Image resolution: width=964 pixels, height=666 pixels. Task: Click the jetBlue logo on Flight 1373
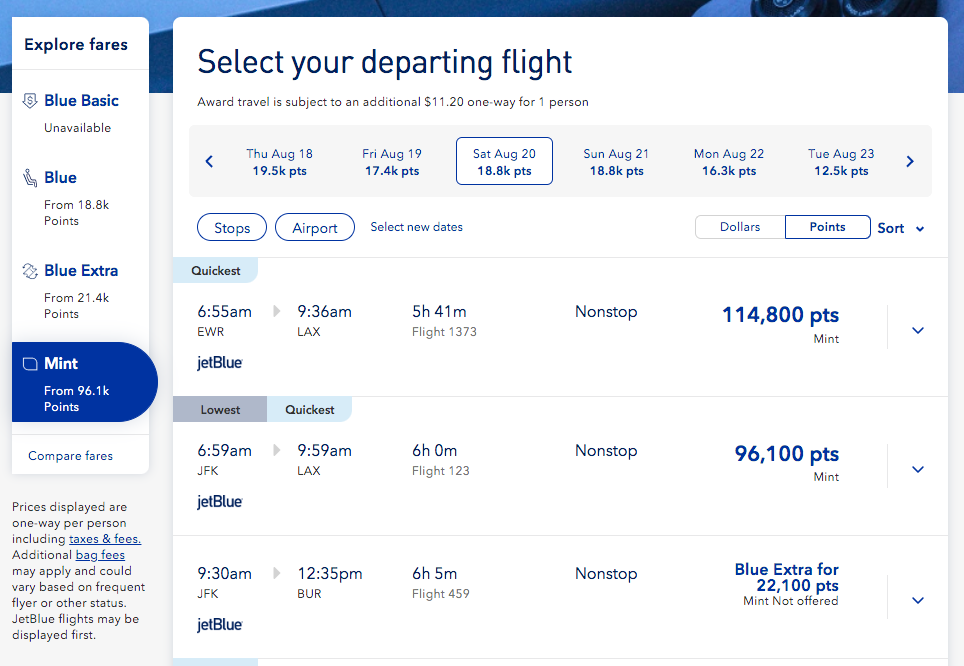(218, 362)
